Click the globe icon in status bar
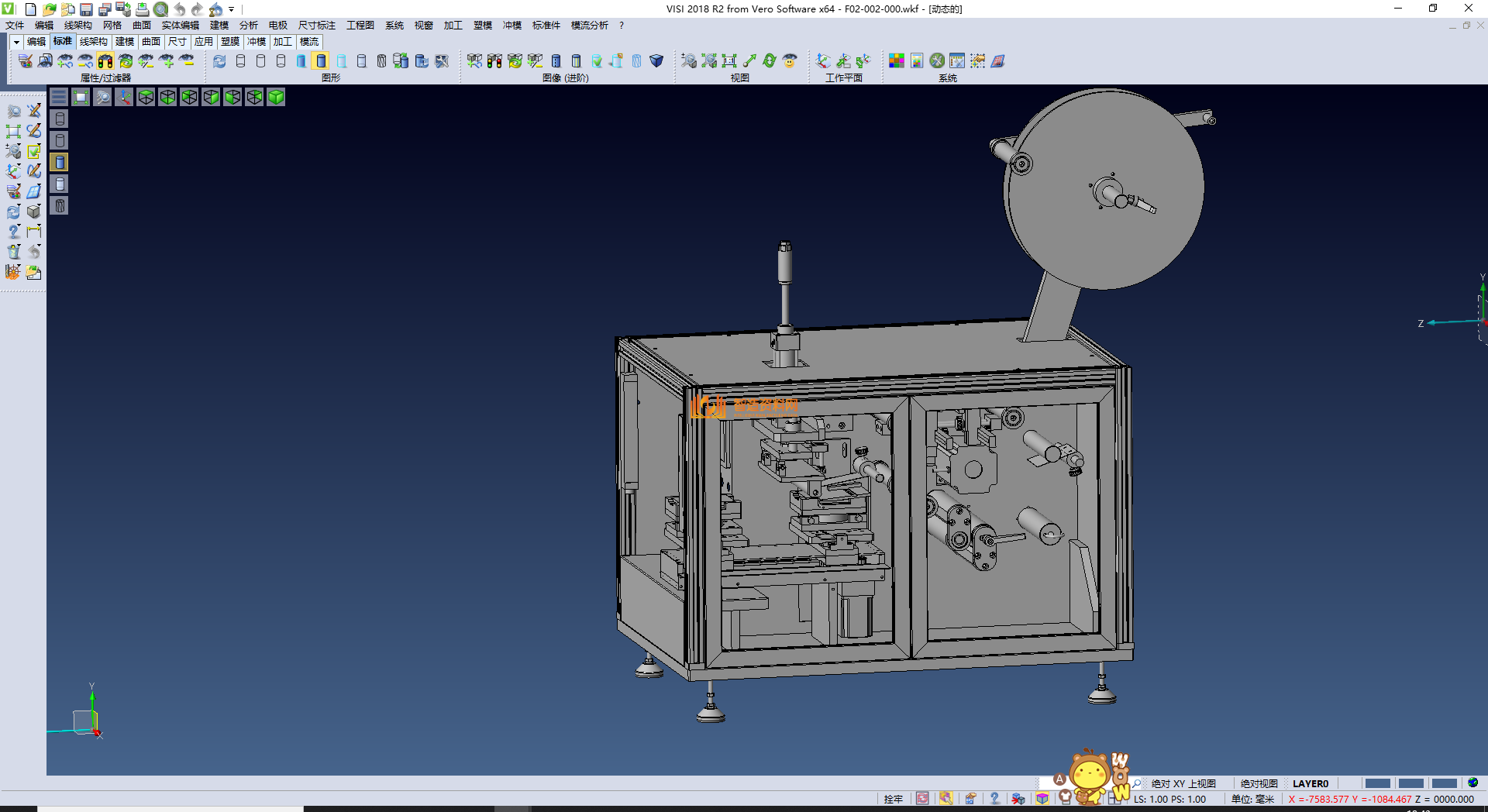Screen dimensions: 1488x812 click(1472, 783)
